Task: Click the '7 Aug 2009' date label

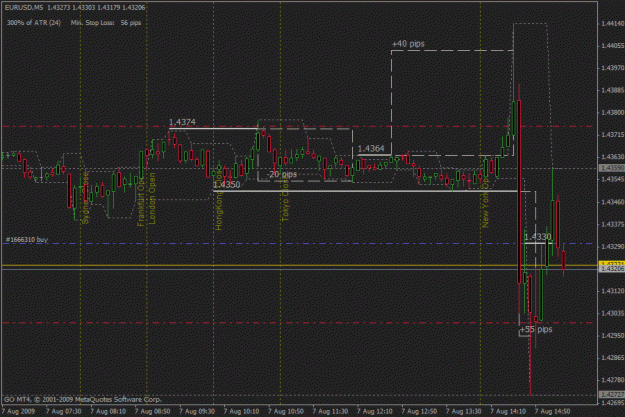Action: pyautogui.click(x=18, y=411)
